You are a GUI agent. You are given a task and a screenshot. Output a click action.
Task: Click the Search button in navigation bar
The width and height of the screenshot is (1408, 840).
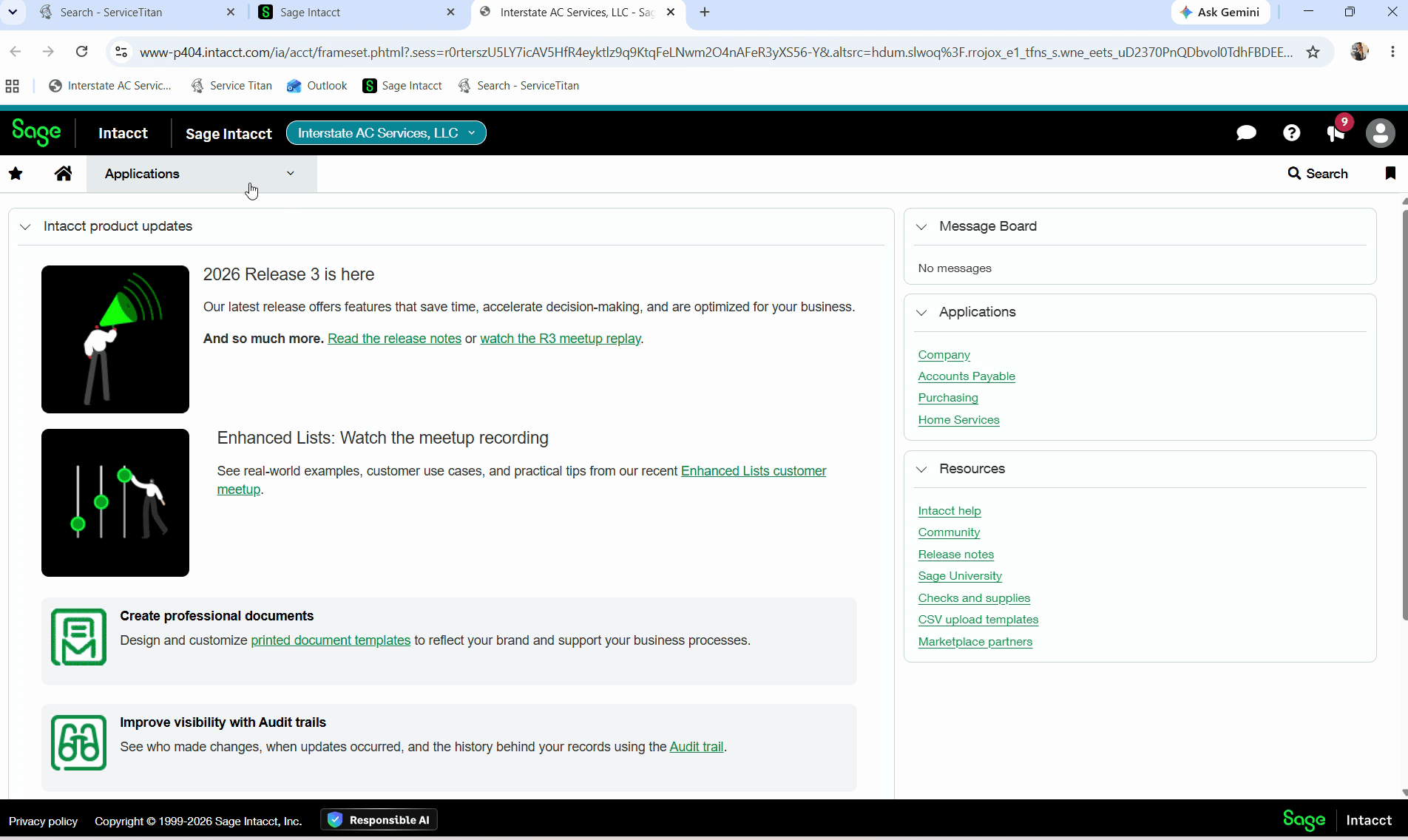[x=1317, y=173]
